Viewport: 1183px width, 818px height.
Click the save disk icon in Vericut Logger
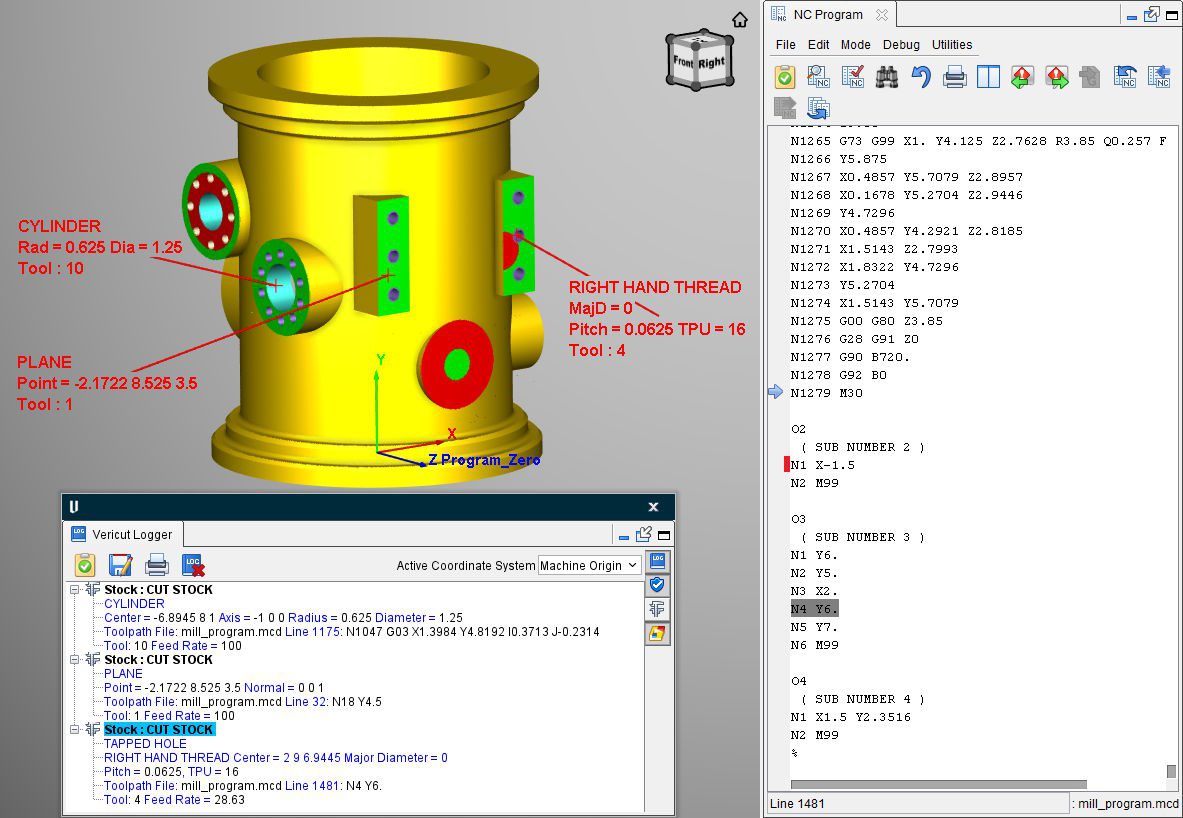(x=121, y=565)
